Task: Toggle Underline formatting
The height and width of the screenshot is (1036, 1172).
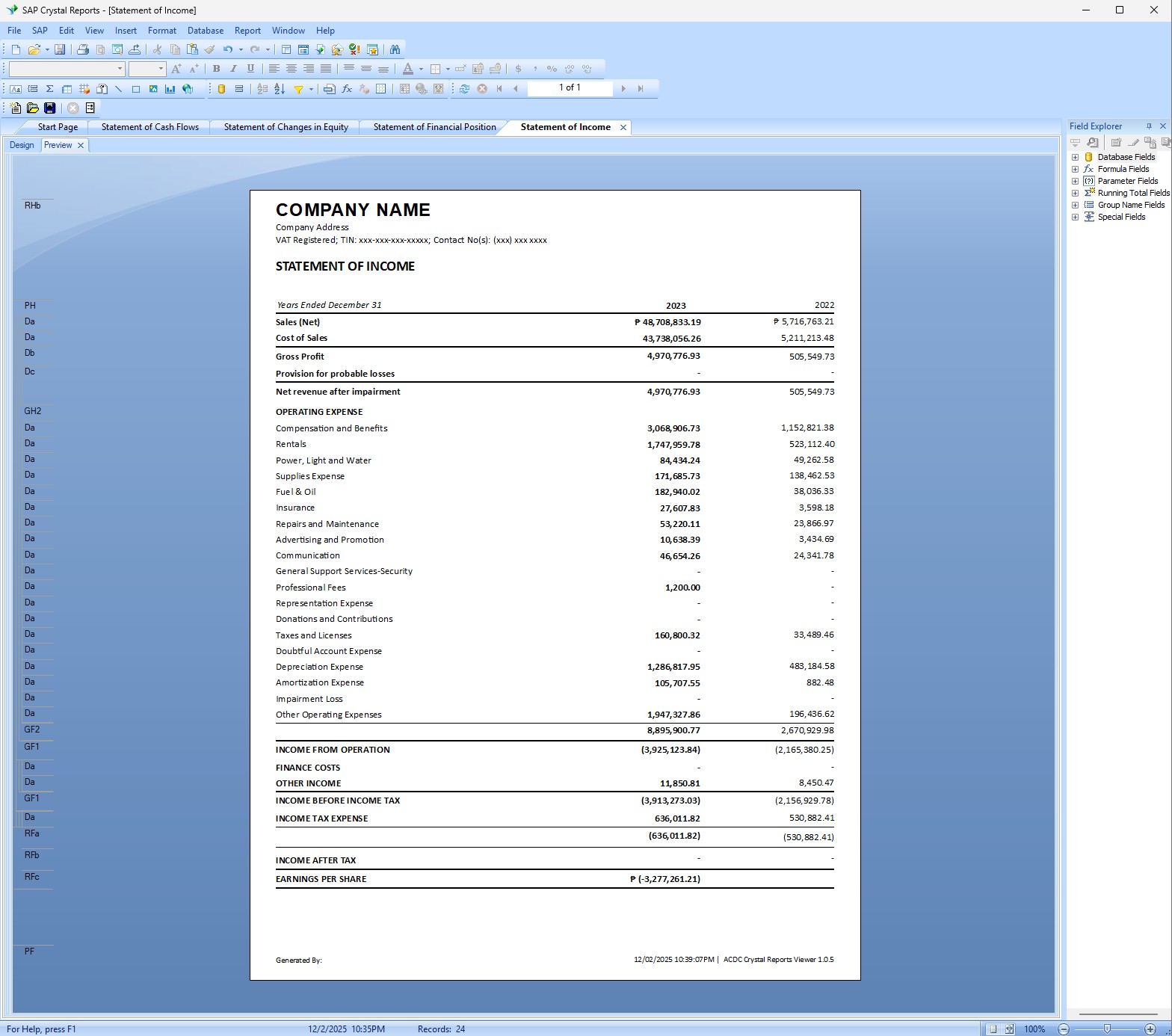Action: [250, 69]
